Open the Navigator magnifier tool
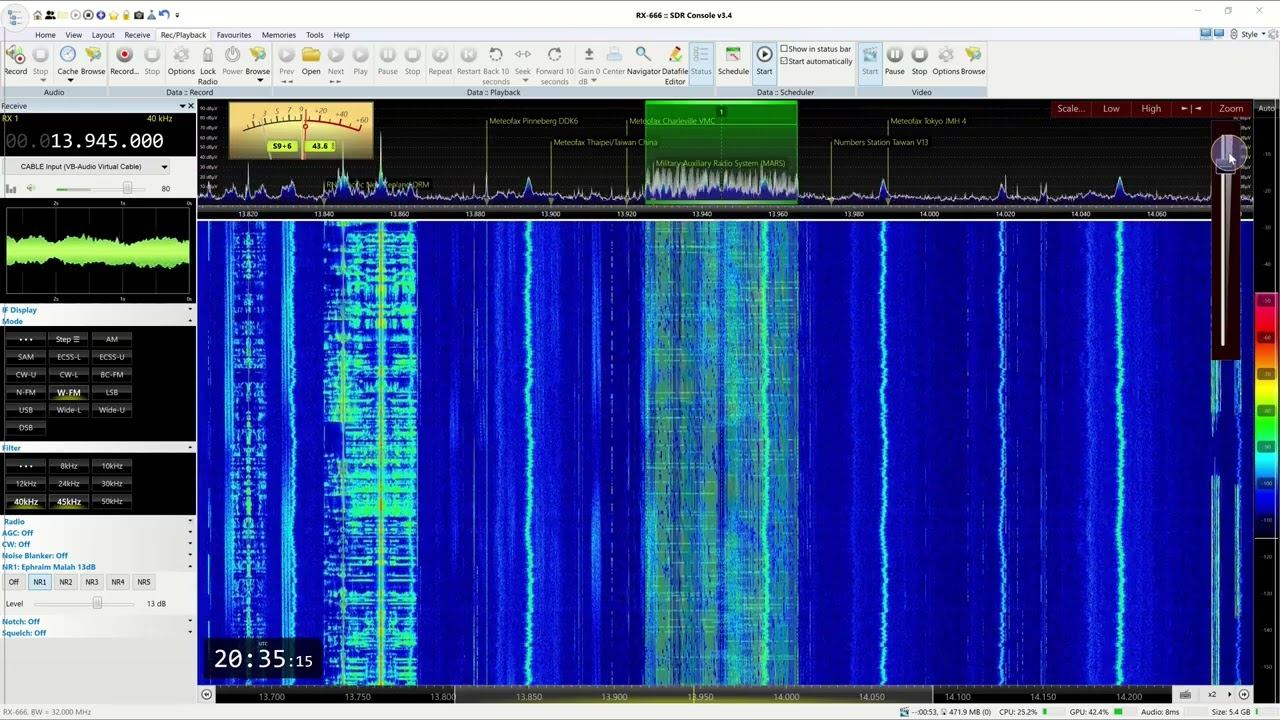This screenshot has height=720, width=1280. click(643, 60)
